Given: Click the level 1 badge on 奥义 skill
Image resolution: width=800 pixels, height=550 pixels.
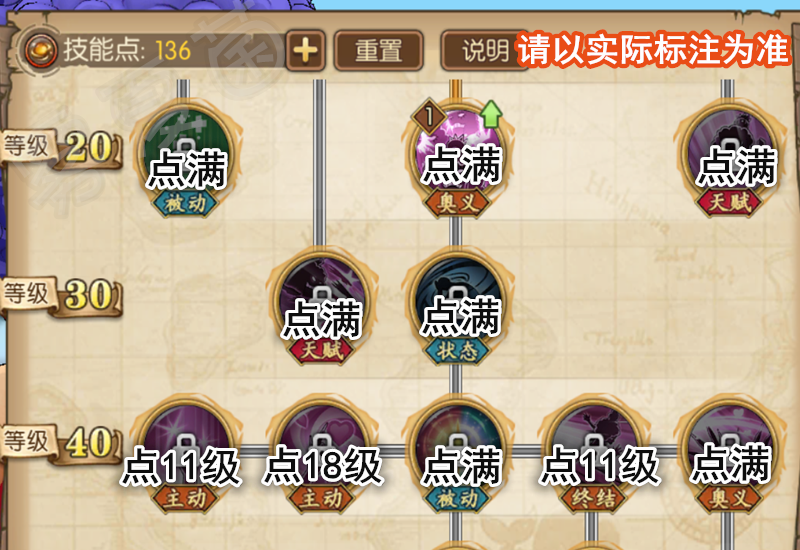Looking at the screenshot, I should point(429,117).
